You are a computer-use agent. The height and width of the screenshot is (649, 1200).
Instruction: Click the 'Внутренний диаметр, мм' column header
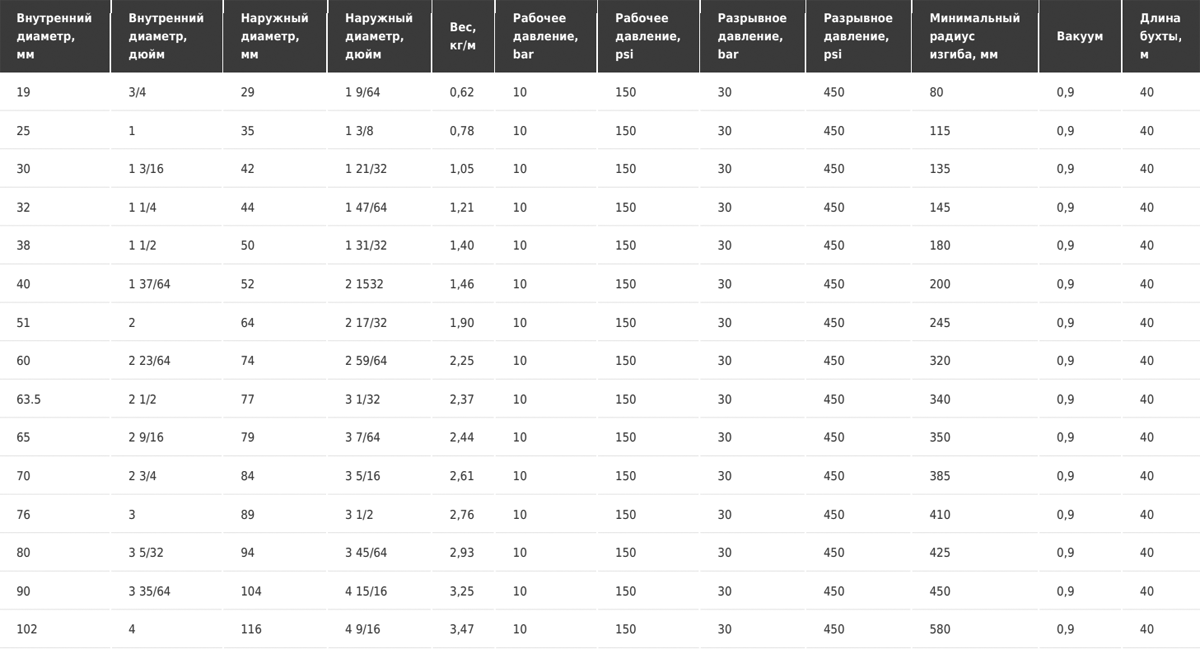click(x=55, y=36)
